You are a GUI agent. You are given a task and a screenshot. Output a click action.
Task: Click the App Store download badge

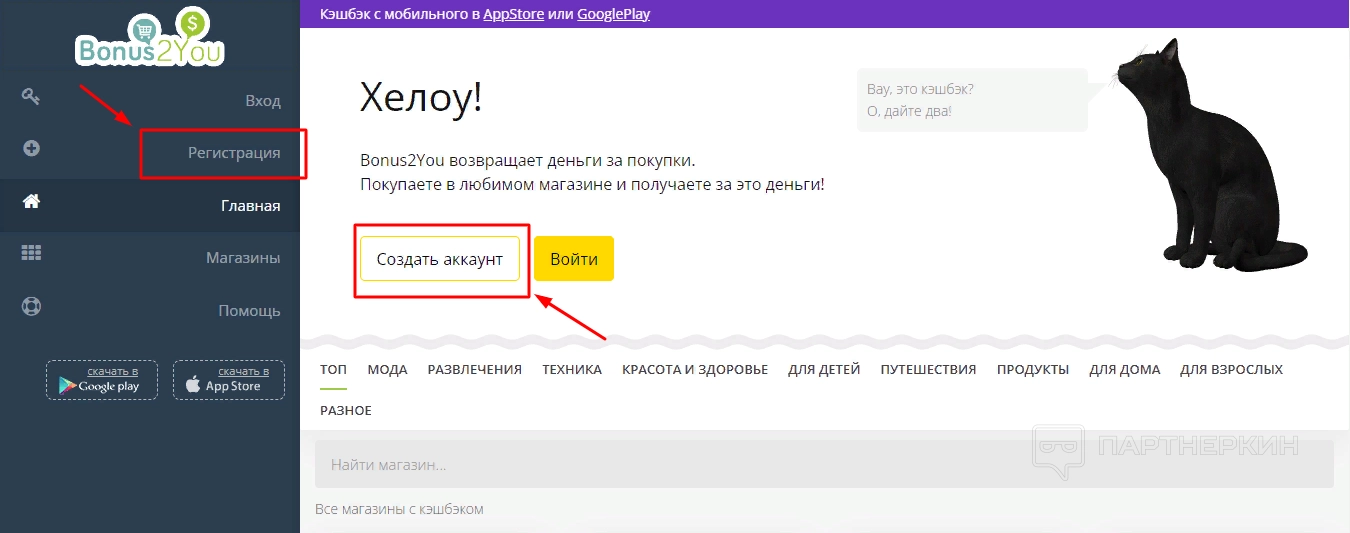tap(229, 380)
